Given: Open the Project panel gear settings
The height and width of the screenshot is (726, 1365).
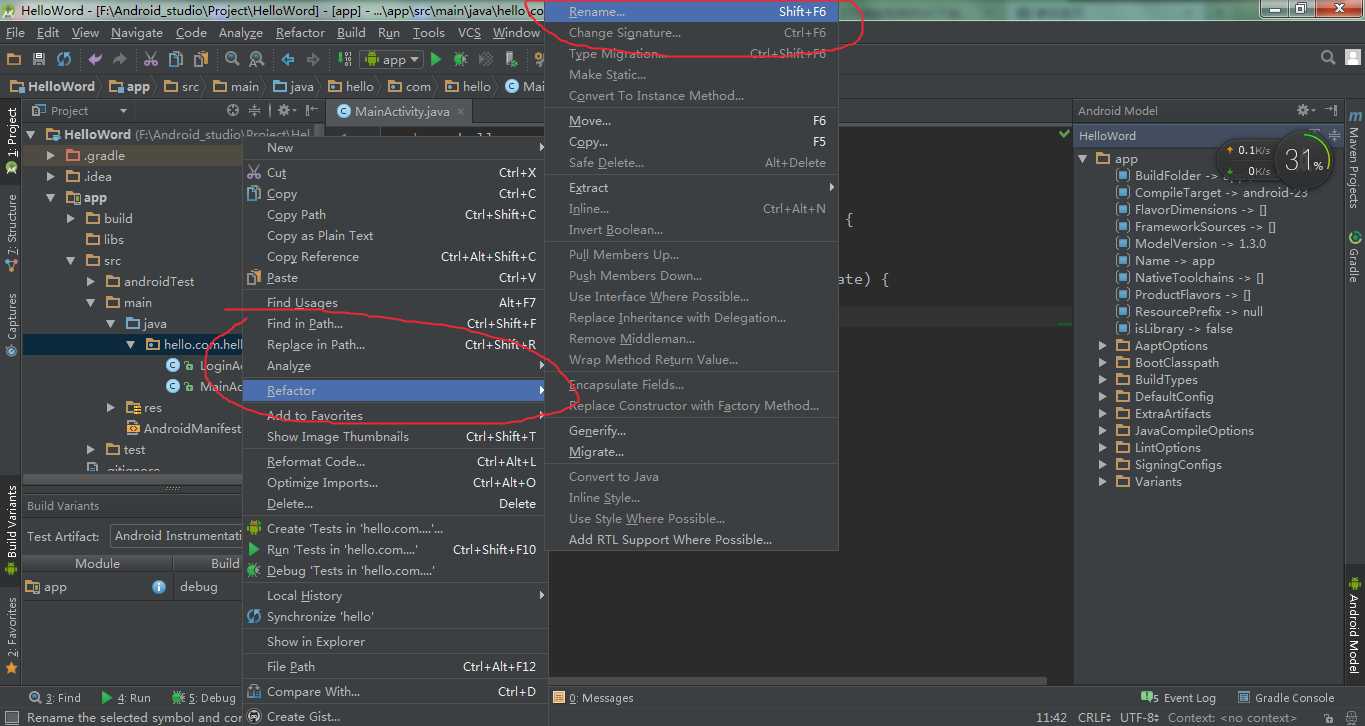Looking at the screenshot, I should pyautogui.click(x=286, y=111).
